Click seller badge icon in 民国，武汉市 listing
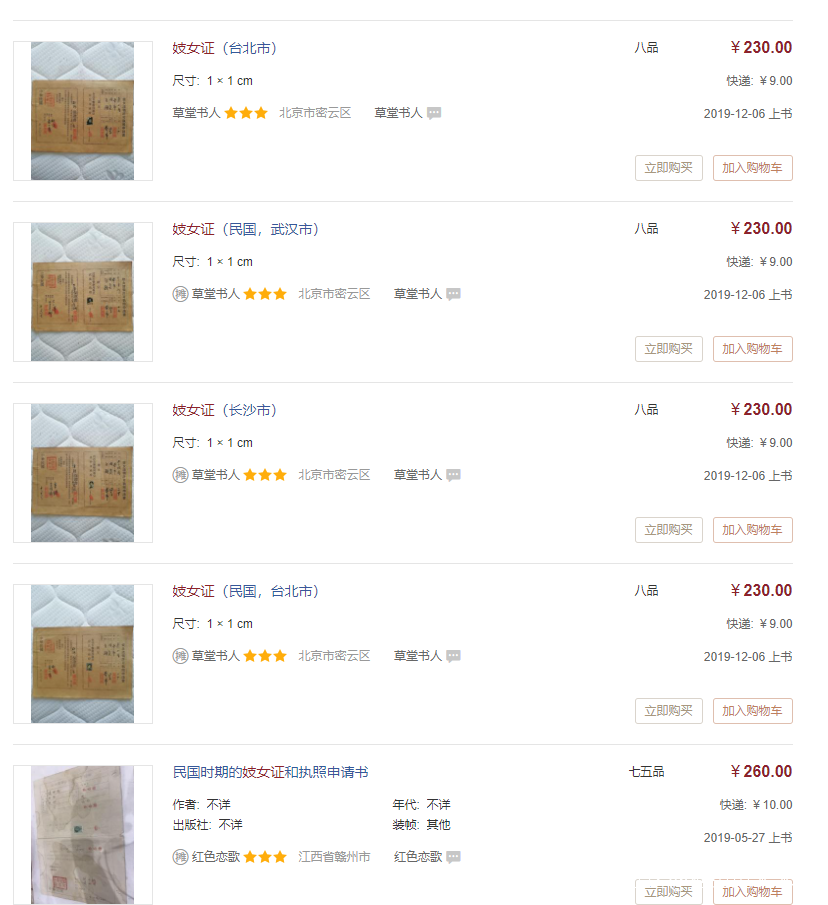 click(x=180, y=294)
